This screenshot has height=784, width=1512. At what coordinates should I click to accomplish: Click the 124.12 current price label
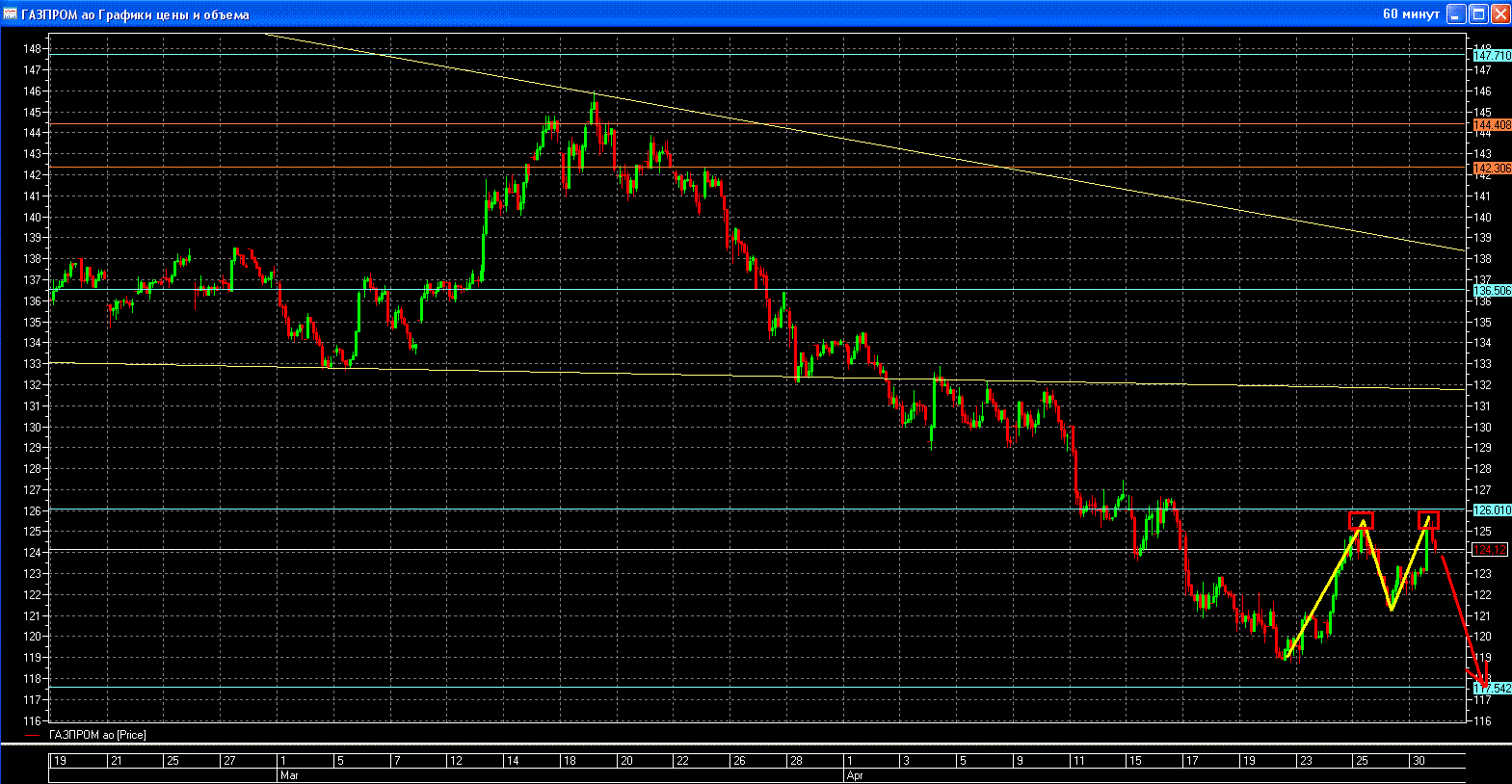1490,550
